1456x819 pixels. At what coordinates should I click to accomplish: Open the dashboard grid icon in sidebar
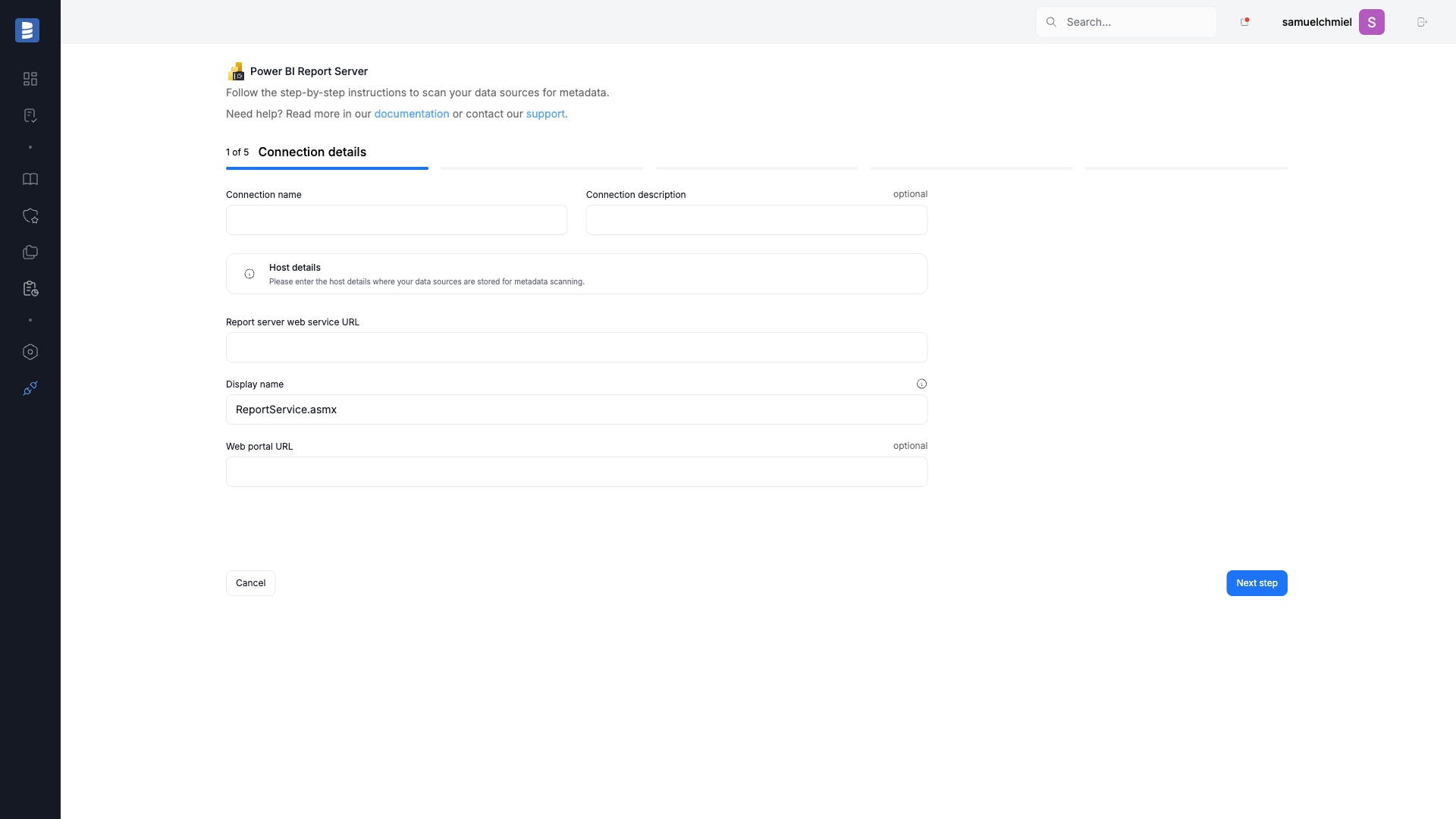[30, 79]
